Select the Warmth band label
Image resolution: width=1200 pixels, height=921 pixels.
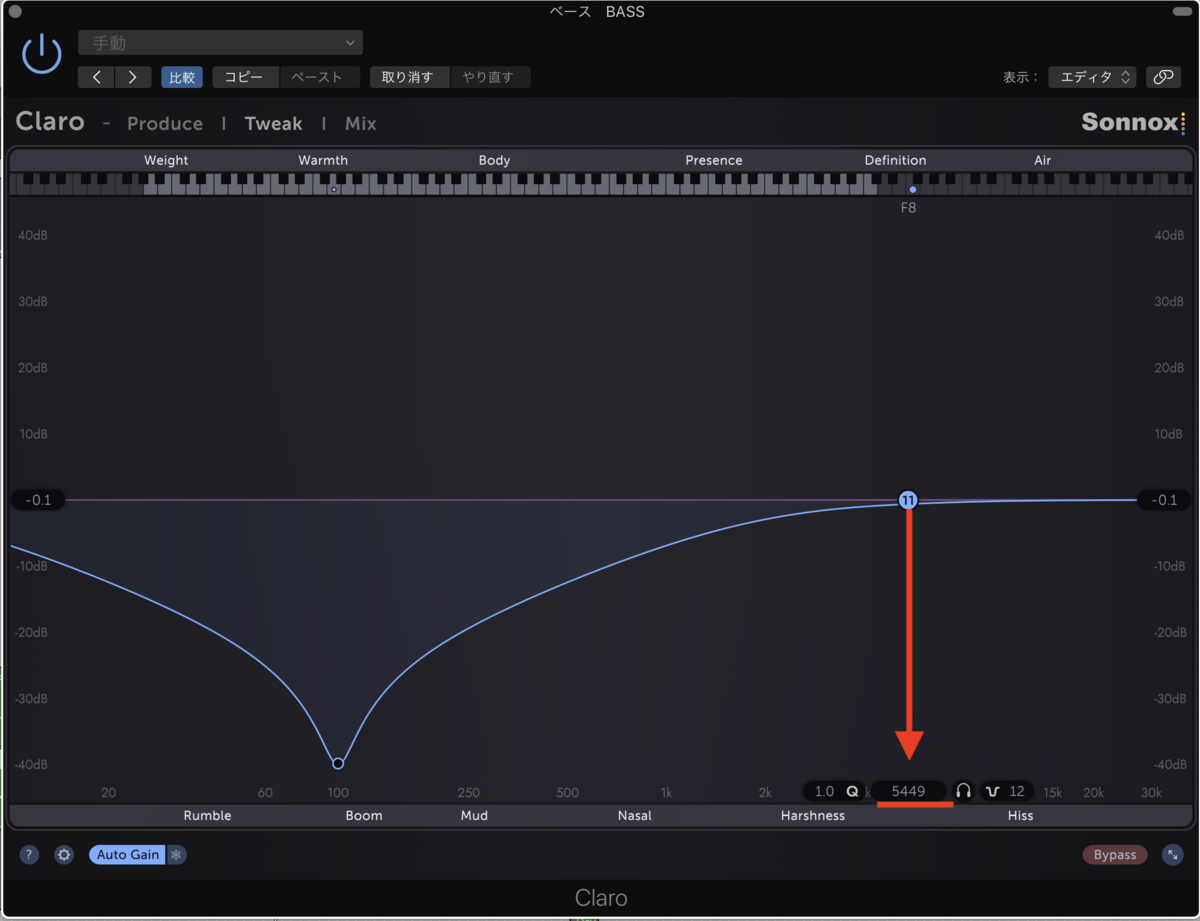point(323,160)
